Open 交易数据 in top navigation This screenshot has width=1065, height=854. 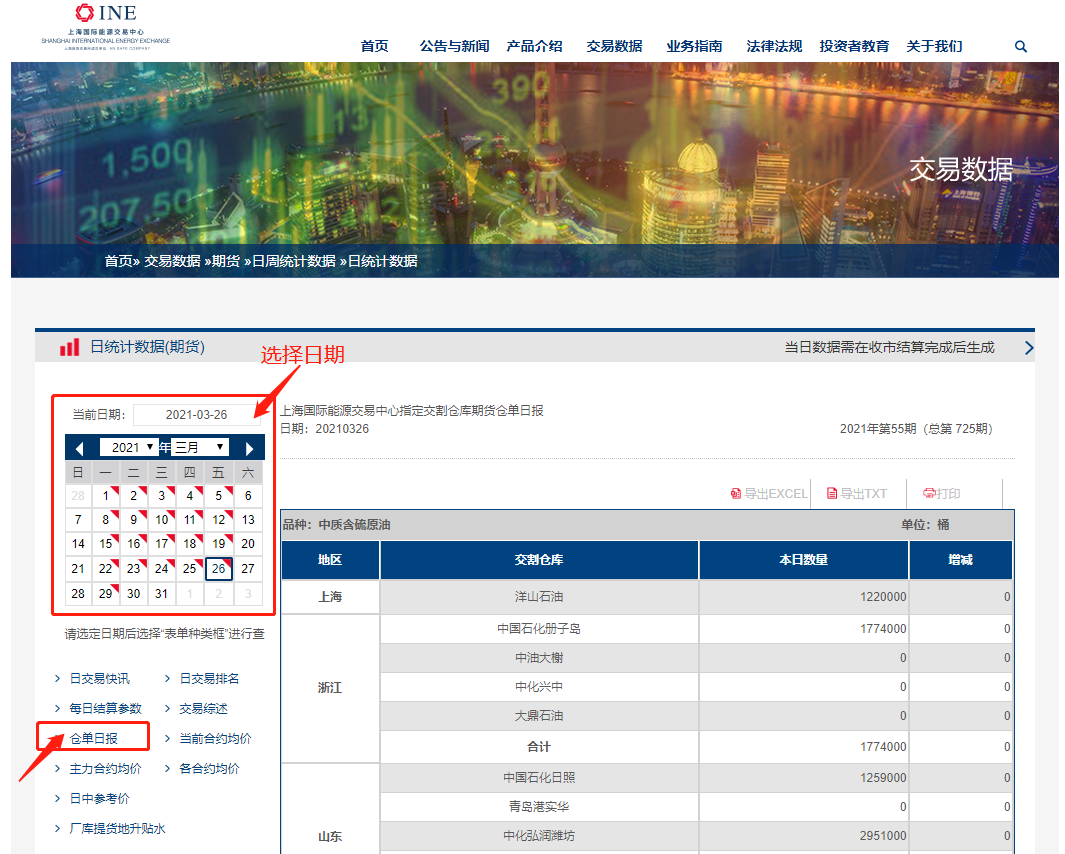coord(614,46)
